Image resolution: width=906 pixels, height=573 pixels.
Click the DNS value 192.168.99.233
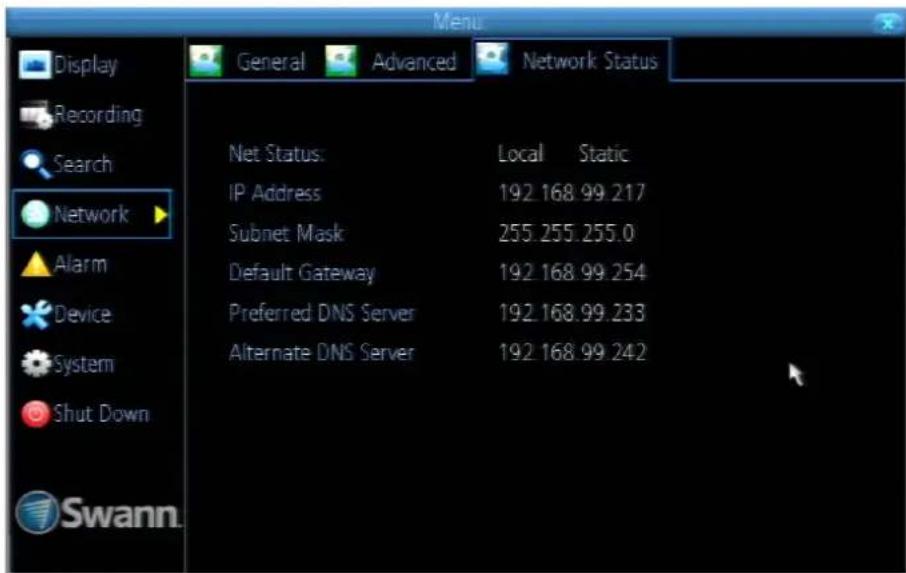[x=571, y=312]
